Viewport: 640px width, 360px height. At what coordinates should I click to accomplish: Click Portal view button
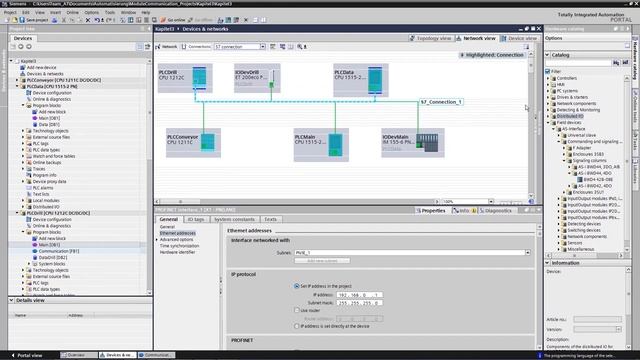(x=27, y=355)
